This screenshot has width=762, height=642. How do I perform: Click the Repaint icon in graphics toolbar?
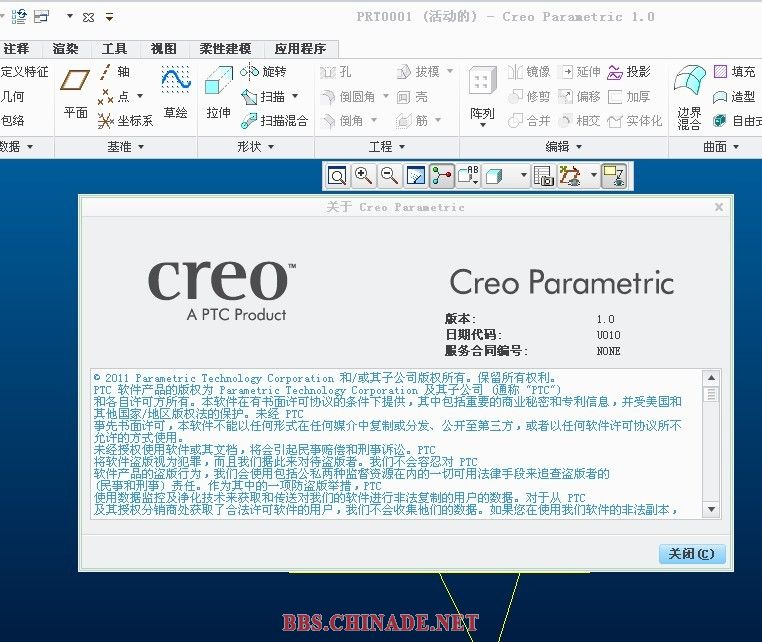[x=416, y=176]
